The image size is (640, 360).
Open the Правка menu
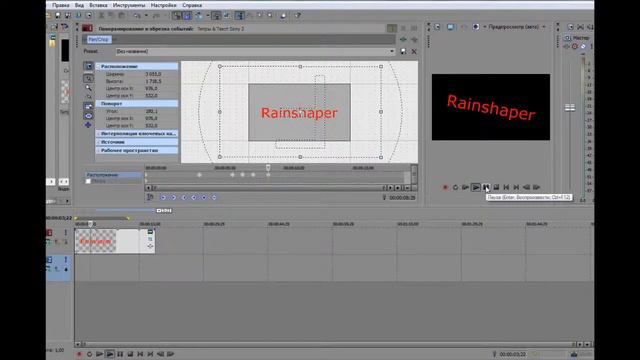pos(61,5)
